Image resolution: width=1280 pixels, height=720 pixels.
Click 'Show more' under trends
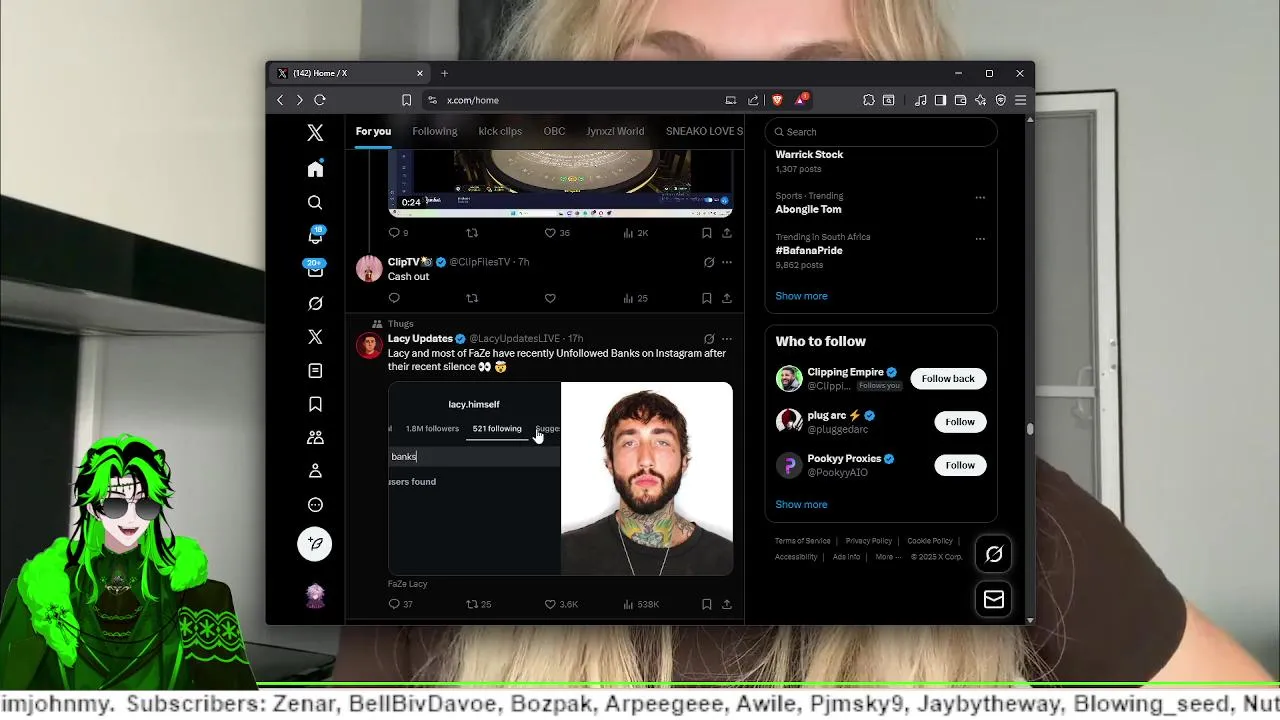[x=801, y=296]
